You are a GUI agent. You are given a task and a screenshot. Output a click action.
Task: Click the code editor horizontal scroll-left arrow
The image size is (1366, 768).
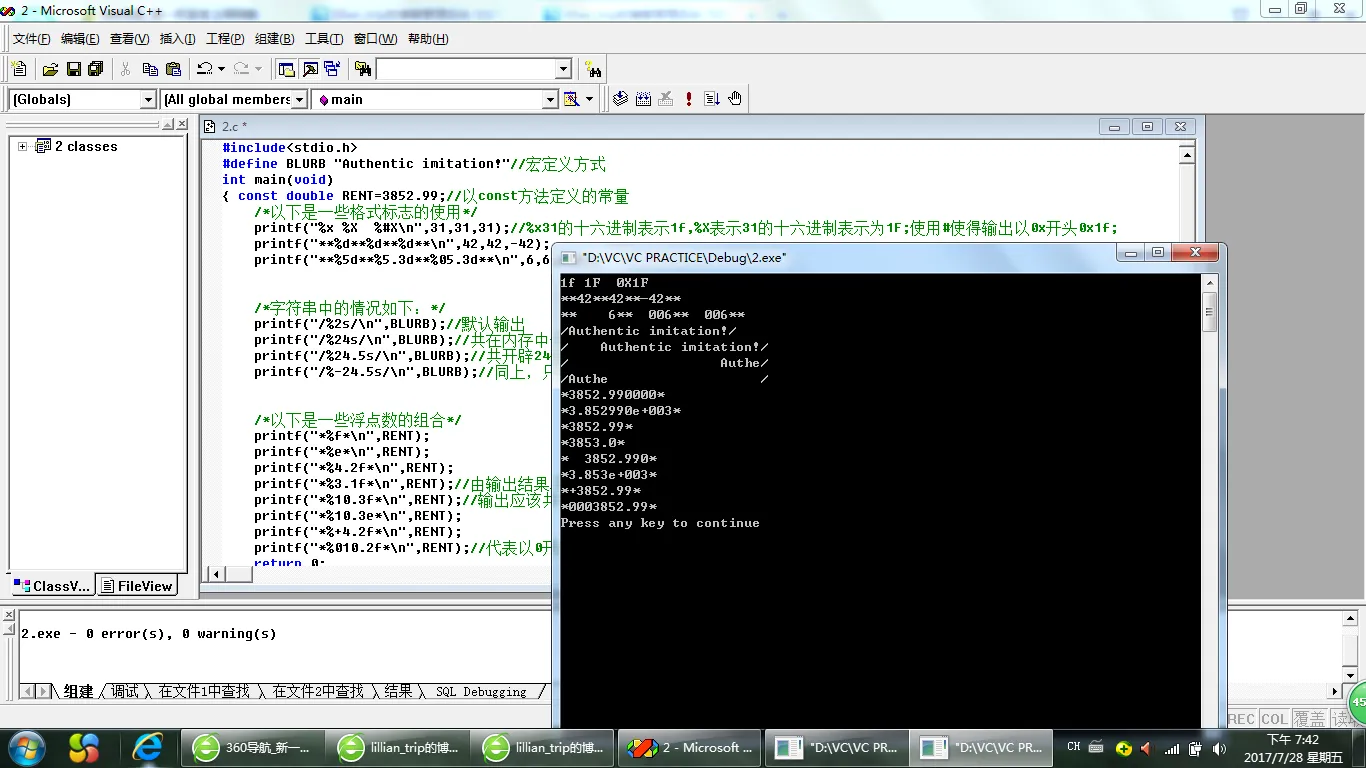click(x=215, y=574)
